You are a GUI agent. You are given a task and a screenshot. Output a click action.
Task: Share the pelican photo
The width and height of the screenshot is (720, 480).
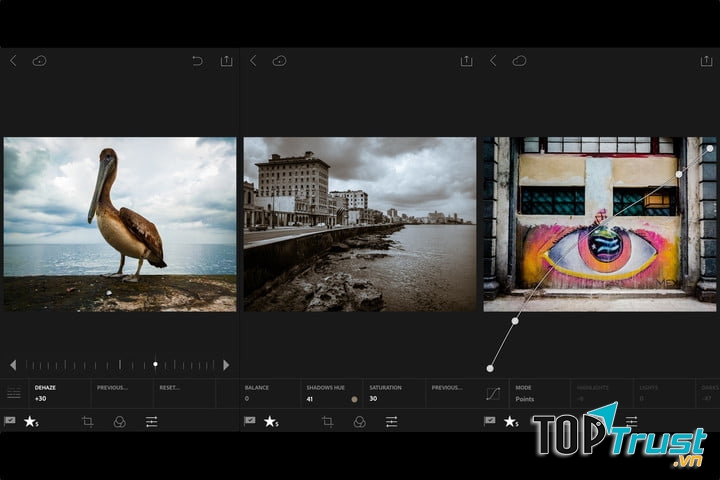pyautogui.click(x=226, y=61)
